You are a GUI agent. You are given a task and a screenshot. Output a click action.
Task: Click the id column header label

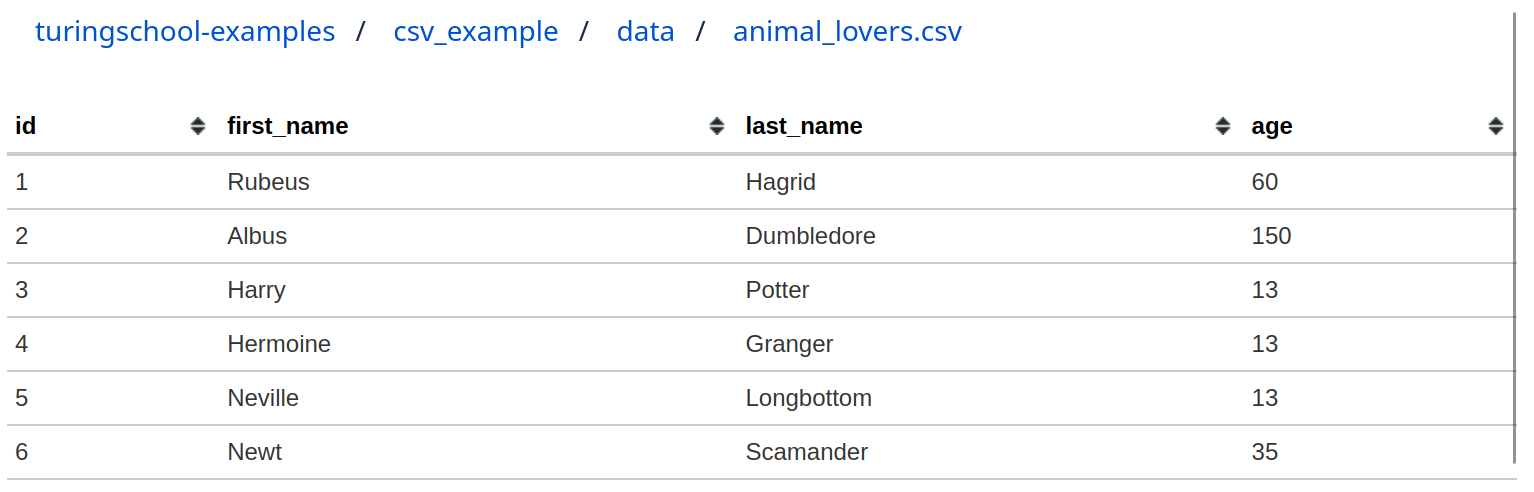(x=26, y=126)
